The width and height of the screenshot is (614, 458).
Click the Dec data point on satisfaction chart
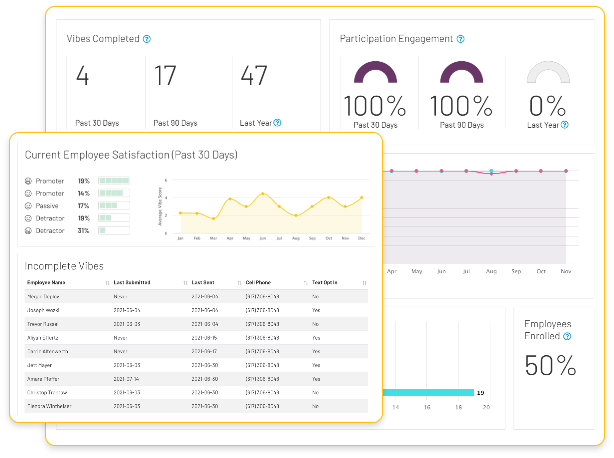point(361,198)
